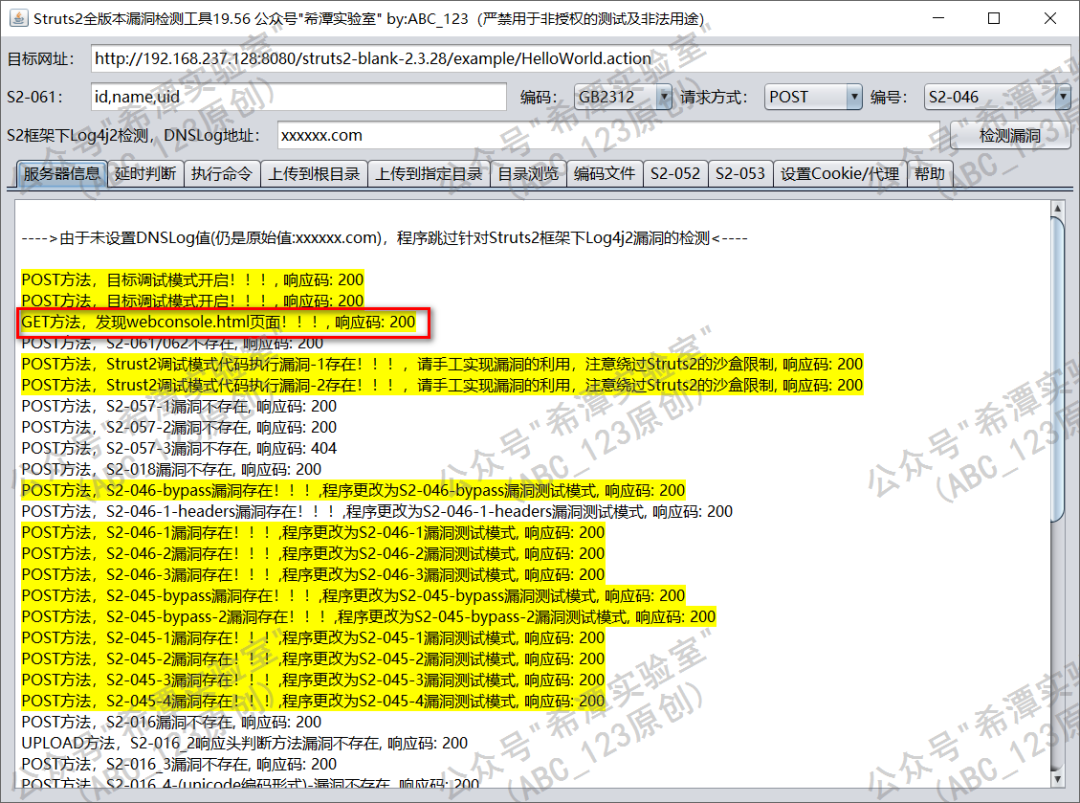Viewport: 1080px width, 803px height.
Task: Click the scrollbar down arrow in results
Action: point(1057,780)
